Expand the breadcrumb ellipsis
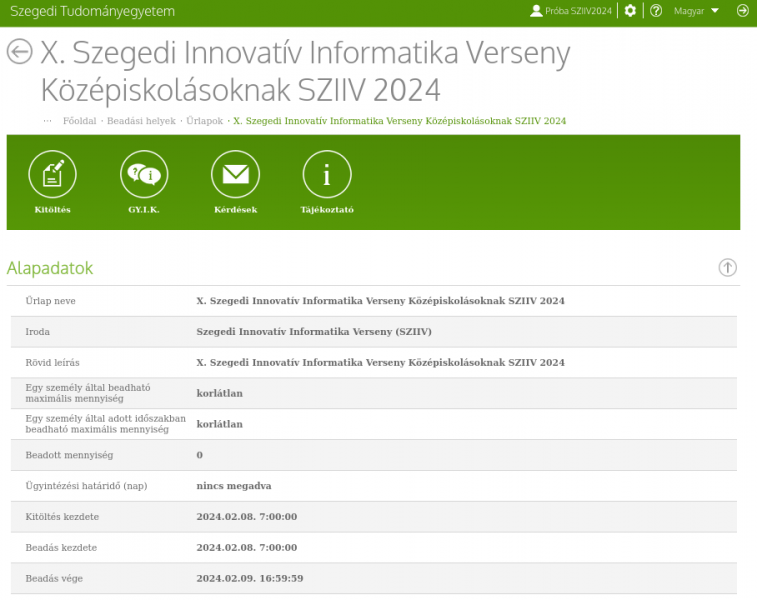Screen dimensions: 757x600 [x=47, y=121]
